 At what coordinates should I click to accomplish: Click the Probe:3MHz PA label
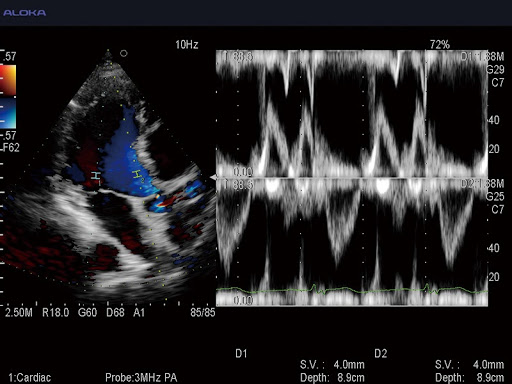pyautogui.click(x=141, y=378)
